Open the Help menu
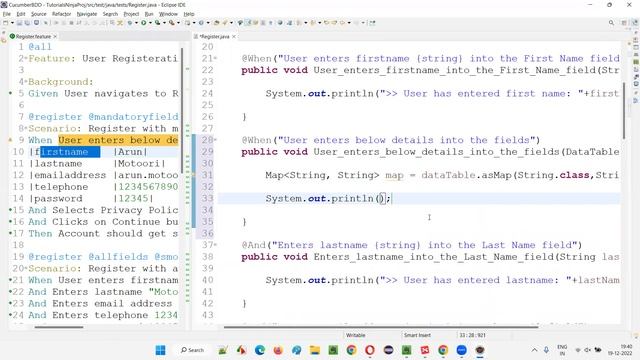The width and height of the screenshot is (640, 360). (189, 14)
